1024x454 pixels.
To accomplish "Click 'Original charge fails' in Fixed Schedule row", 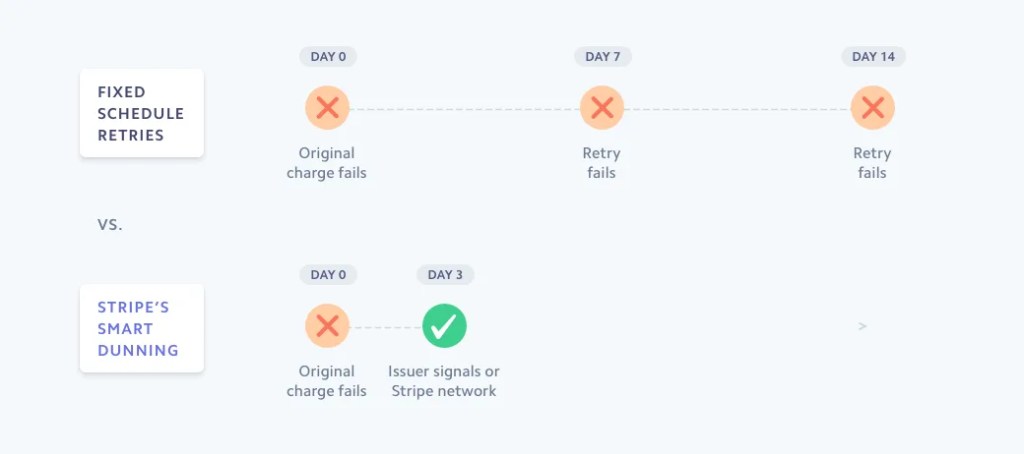I will tap(326, 163).
